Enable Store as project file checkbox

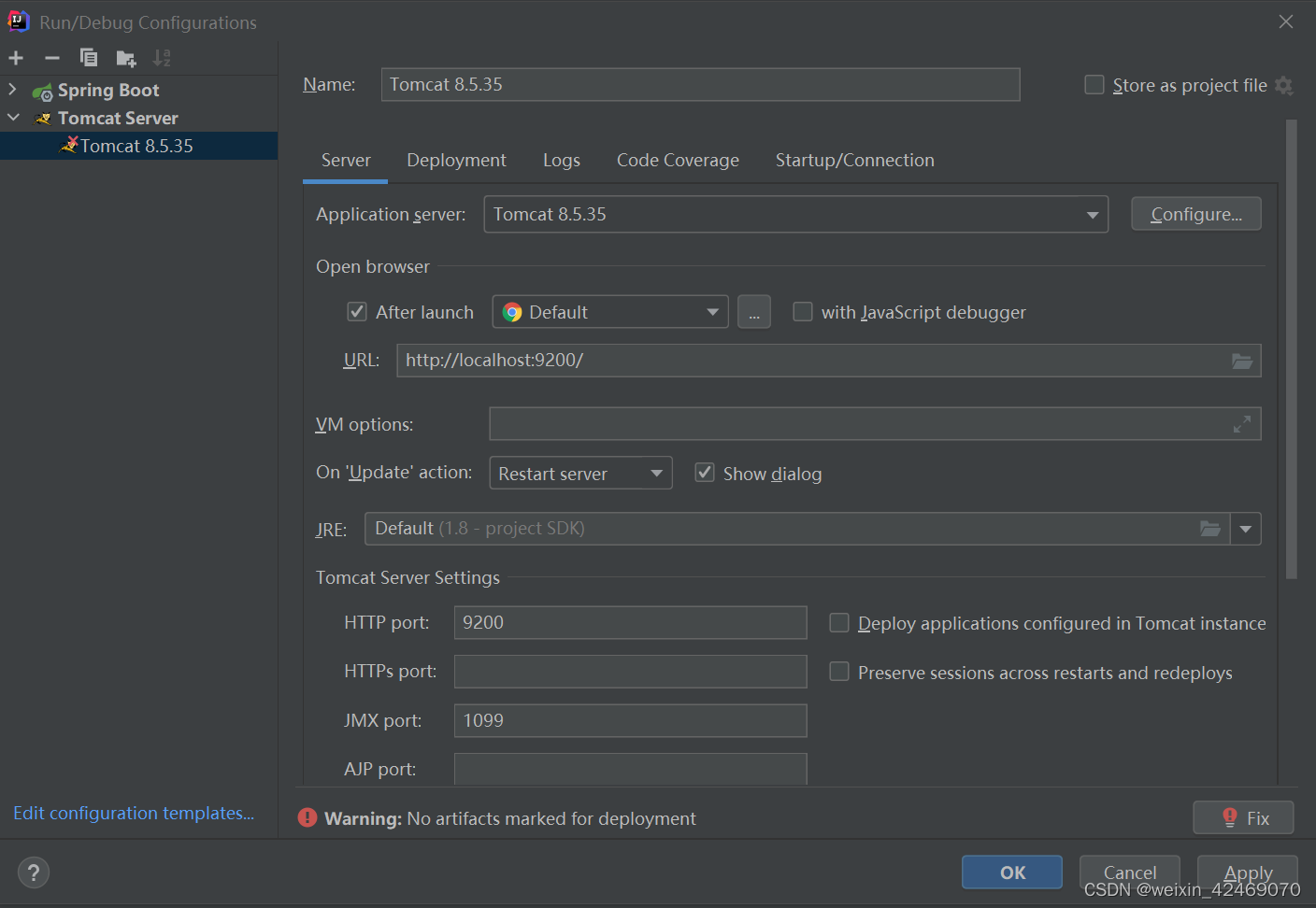[x=1094, y=85]
